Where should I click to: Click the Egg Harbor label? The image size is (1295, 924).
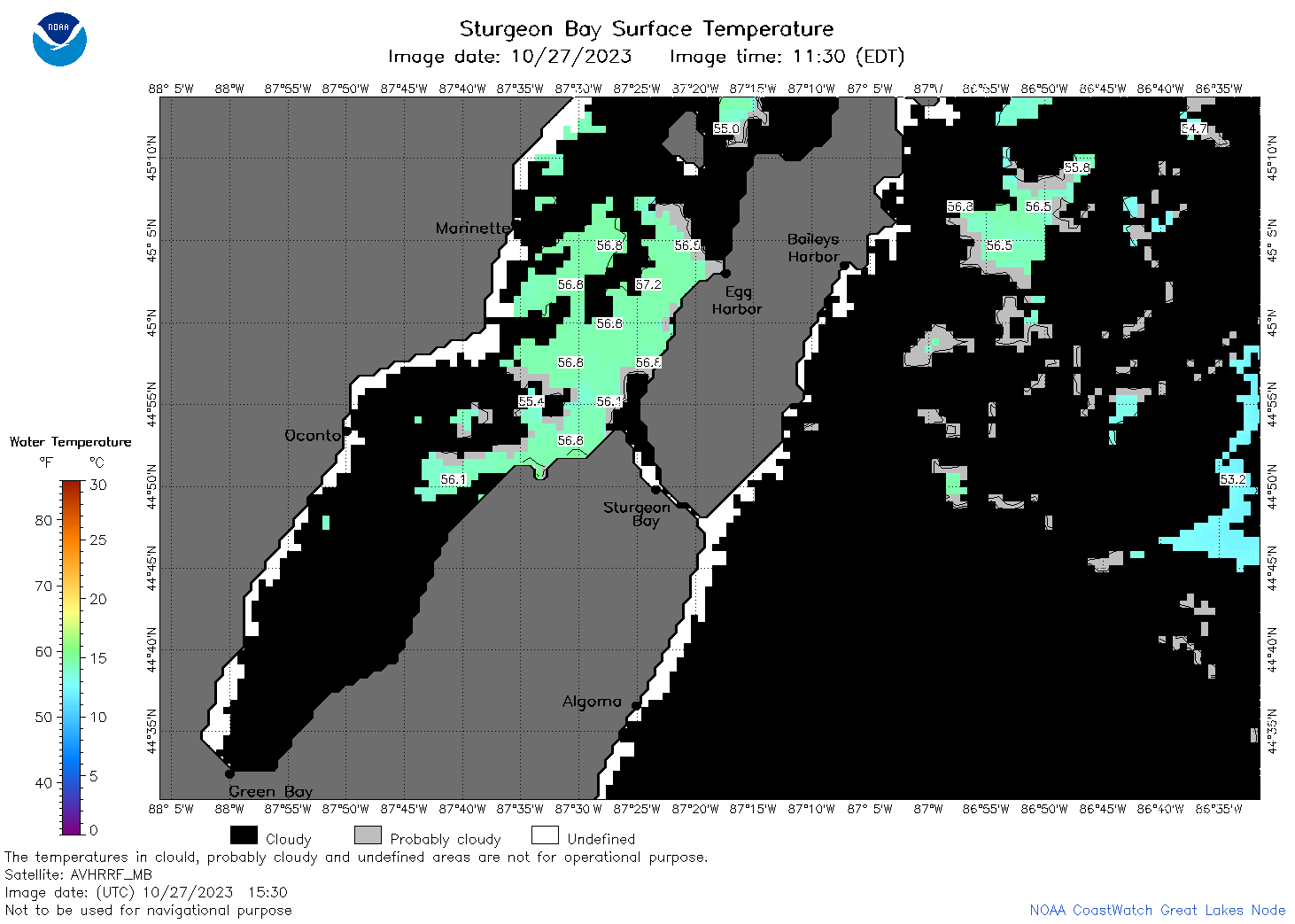737,300
